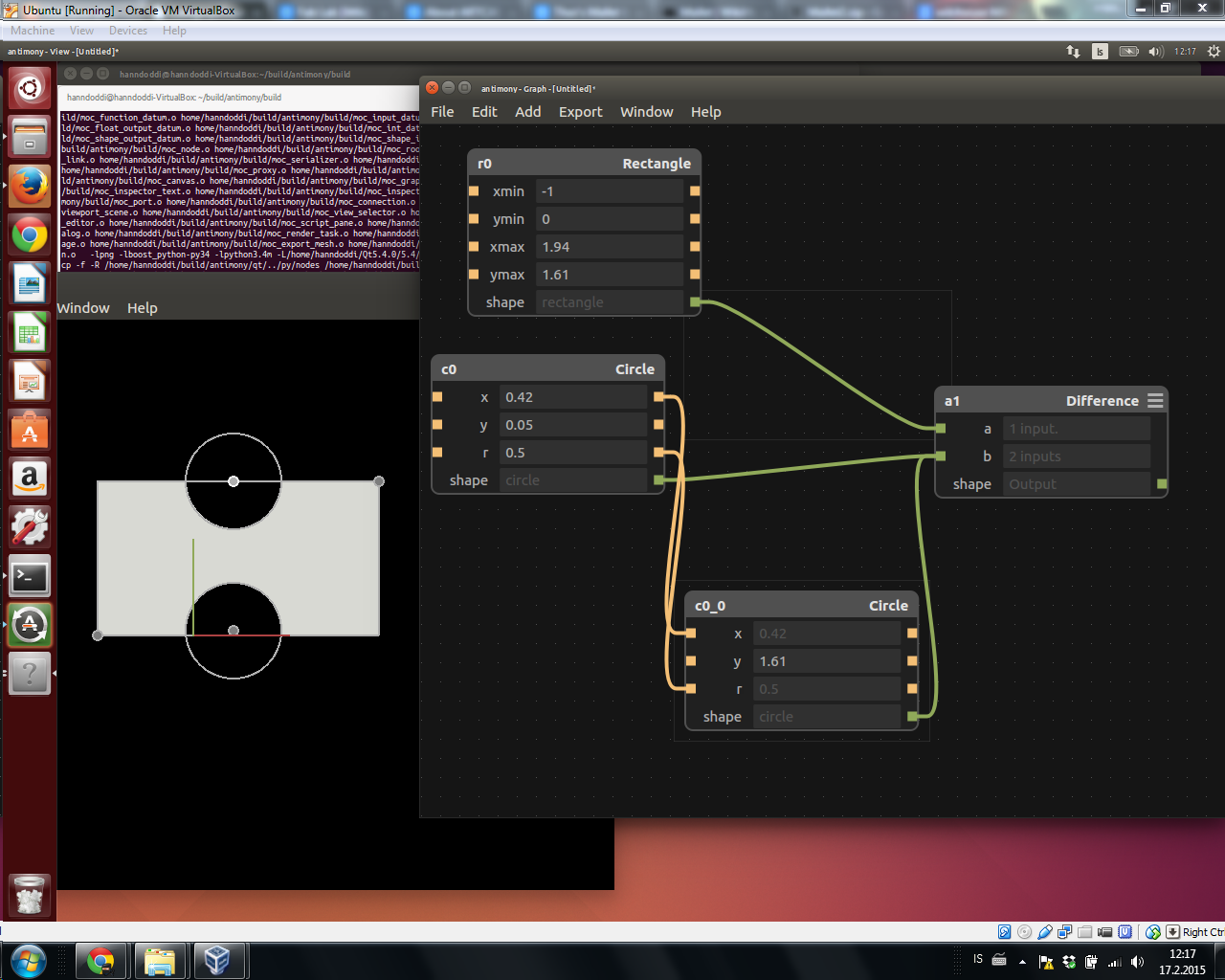The width and height of the screenshot is (1225, 980).
Task: Open the File menu in the Antimony Graph window
Action: tap(442, 112)
